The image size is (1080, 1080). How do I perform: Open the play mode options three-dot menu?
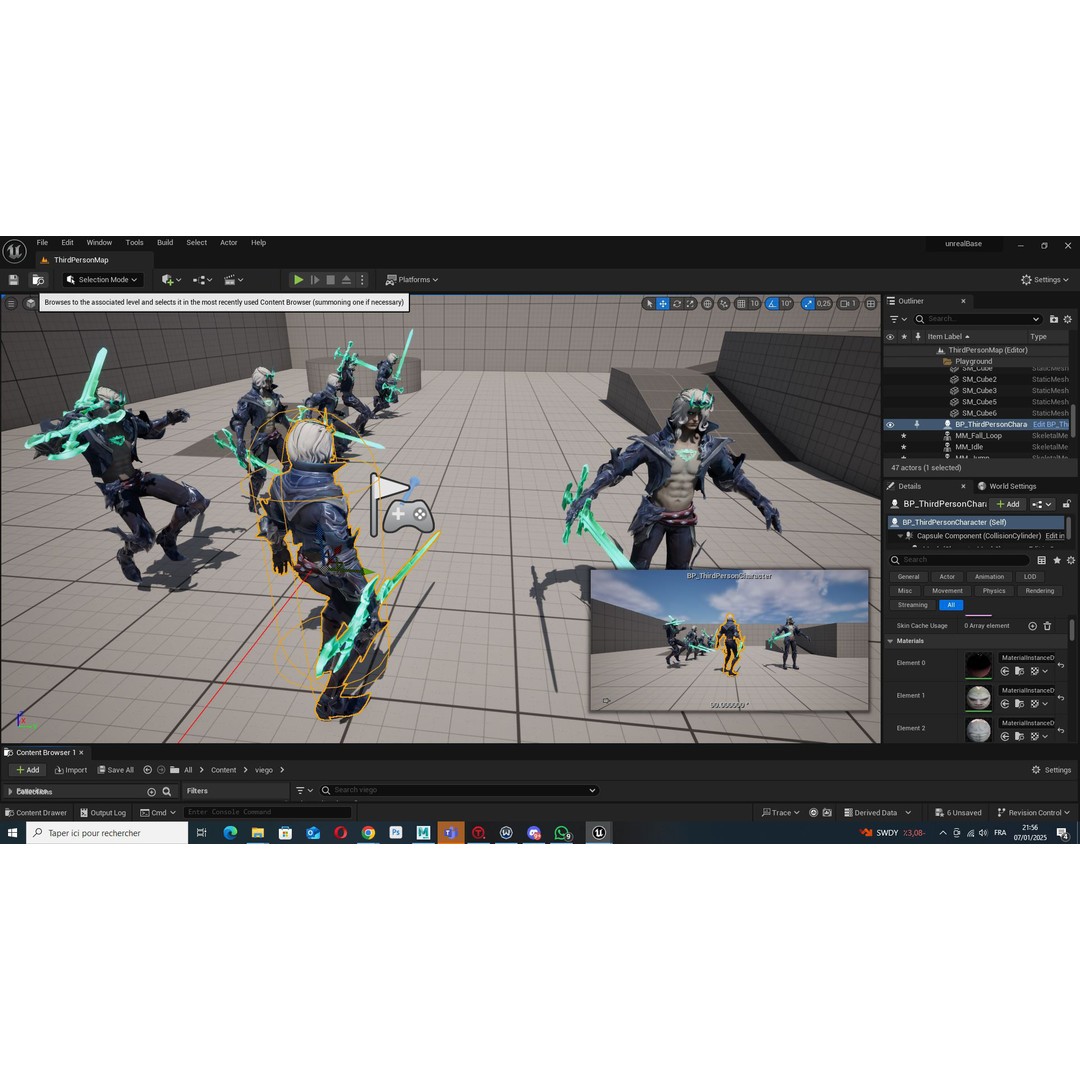pyautogui.click(x=362, y=280)
